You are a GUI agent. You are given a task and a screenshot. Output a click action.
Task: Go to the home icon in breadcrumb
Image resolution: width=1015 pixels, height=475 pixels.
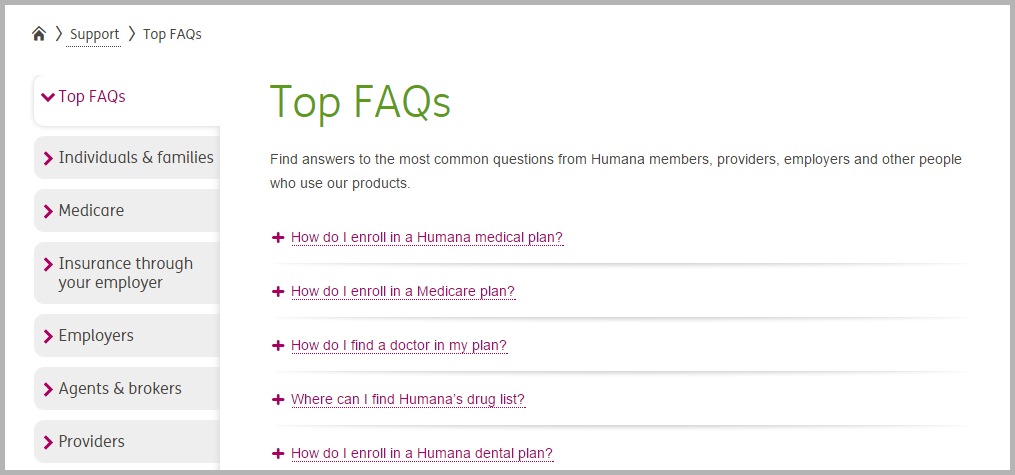(x=39, y=34)
